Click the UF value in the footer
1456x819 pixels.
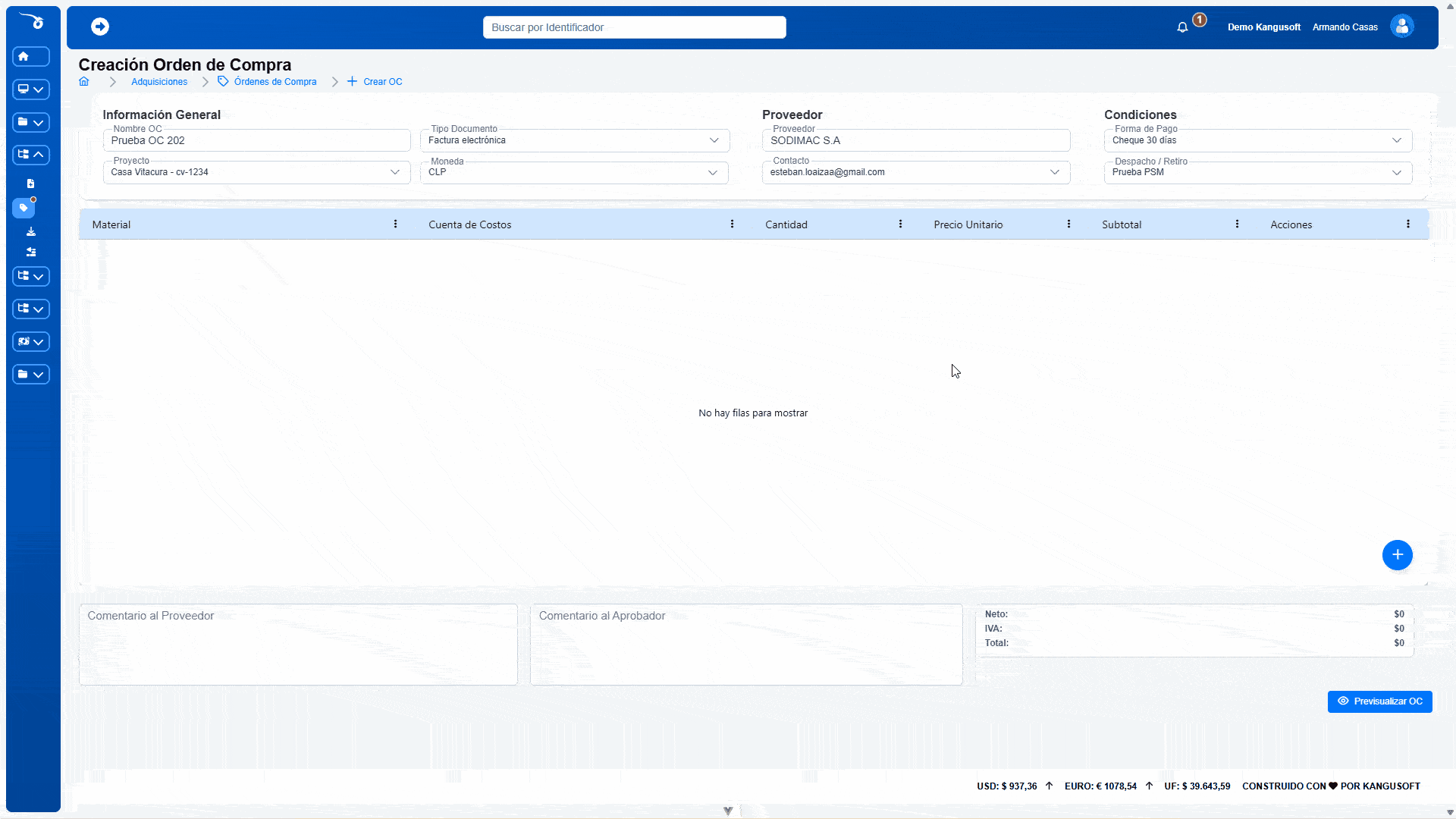[1197, 786]
